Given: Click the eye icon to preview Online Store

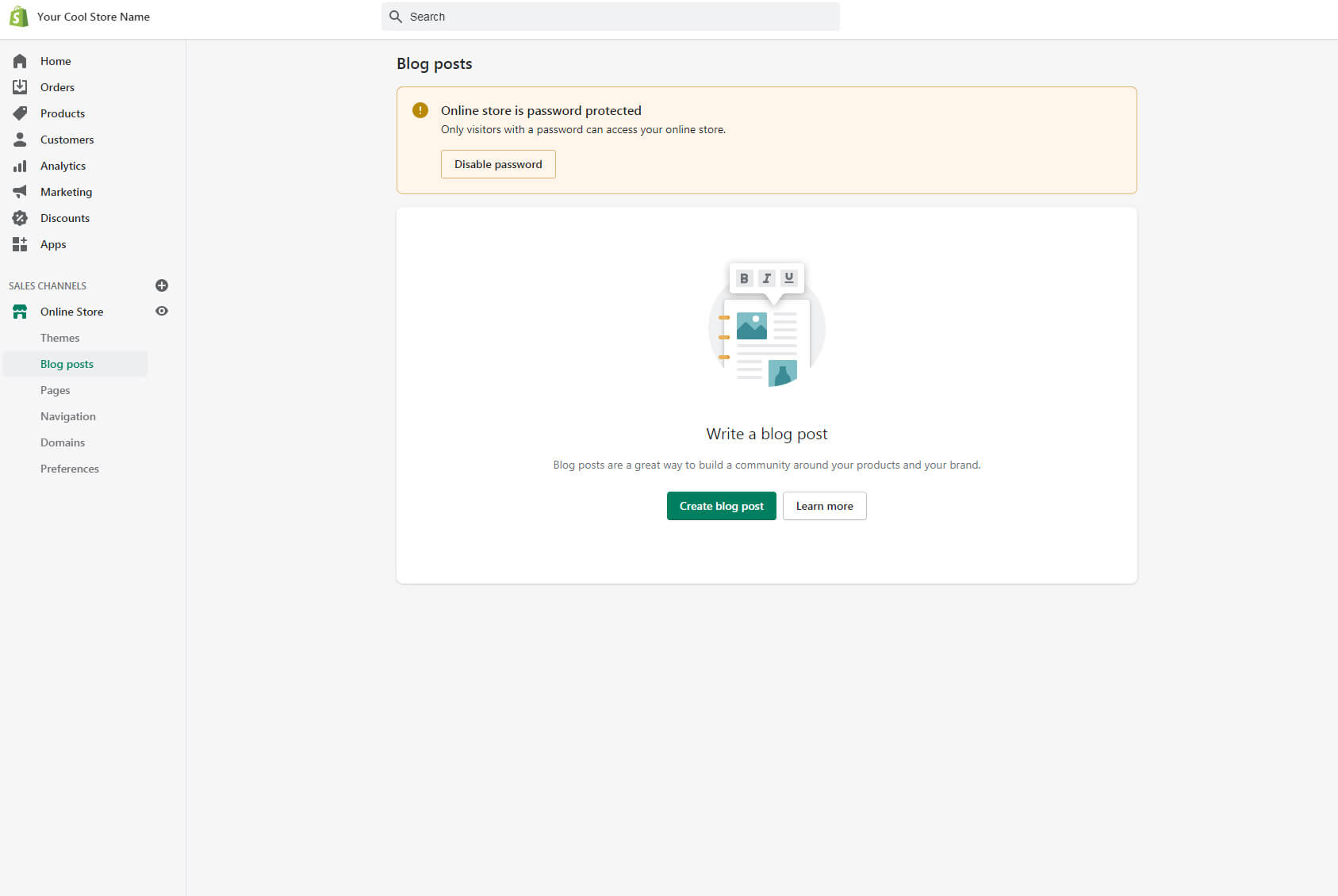Looking at the screenshot, I should [162, 311].
